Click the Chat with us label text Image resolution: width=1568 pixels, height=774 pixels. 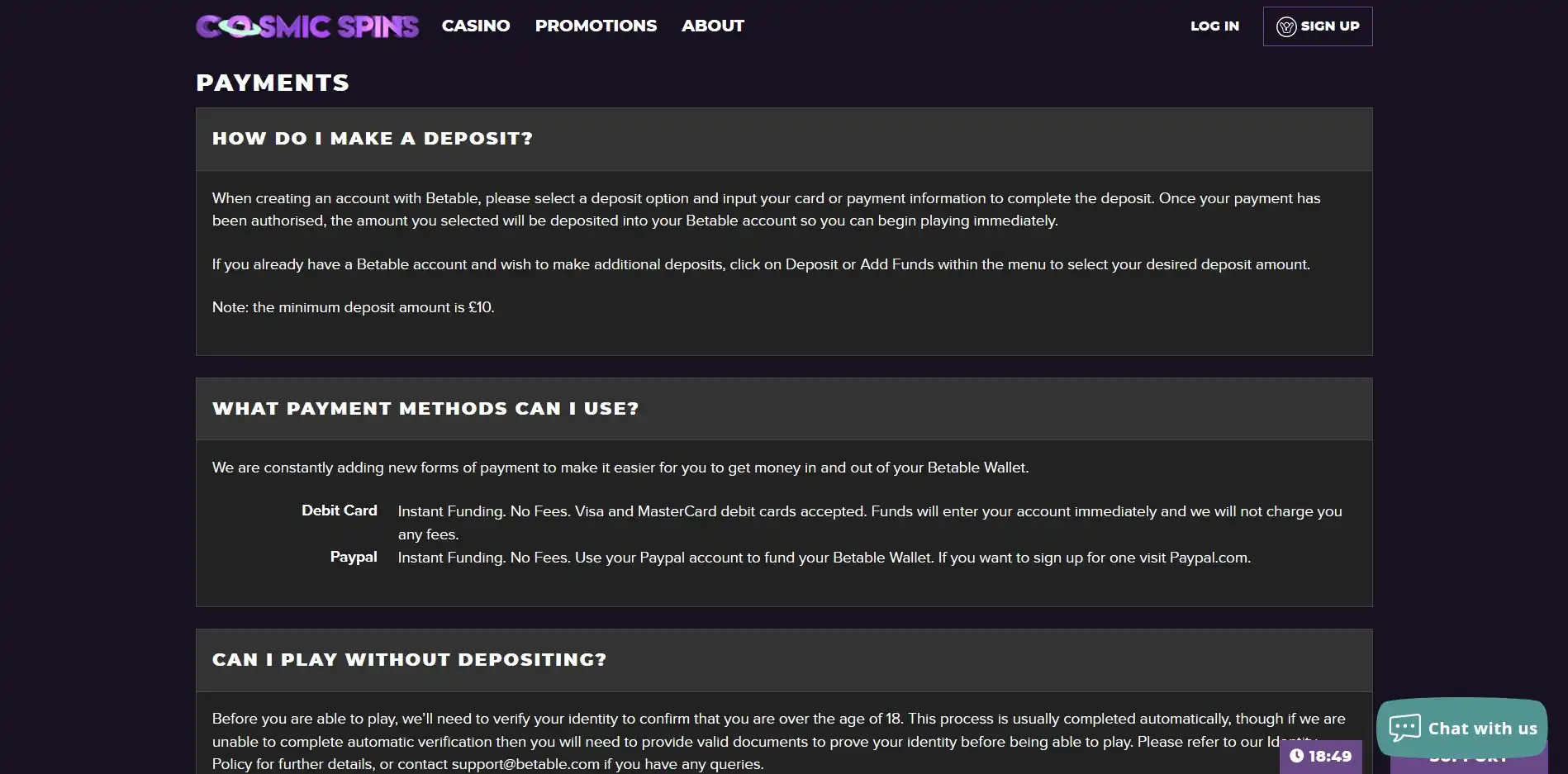(x=1482, y=729)
